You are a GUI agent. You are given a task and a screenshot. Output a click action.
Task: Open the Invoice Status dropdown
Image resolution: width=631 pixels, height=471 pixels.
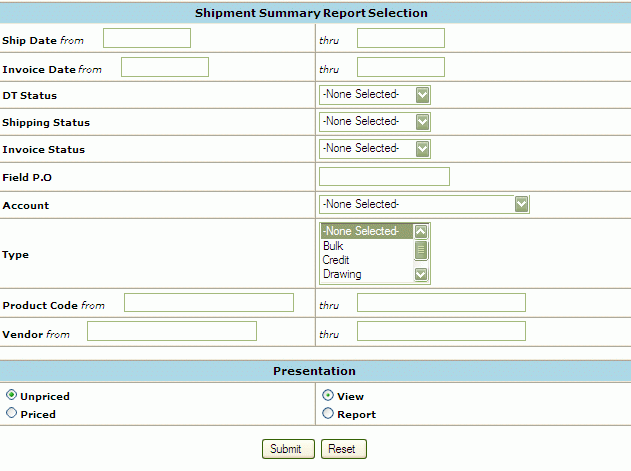[374, 148]
